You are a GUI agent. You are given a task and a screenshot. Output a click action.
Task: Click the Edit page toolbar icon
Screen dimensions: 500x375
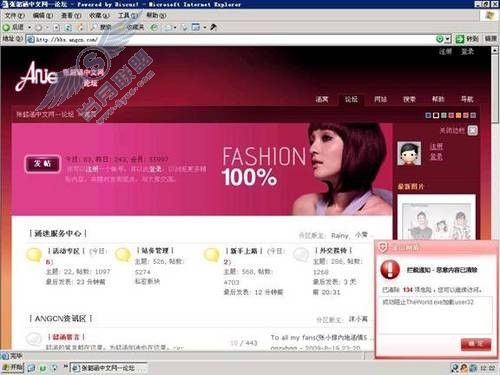point(196,27)
